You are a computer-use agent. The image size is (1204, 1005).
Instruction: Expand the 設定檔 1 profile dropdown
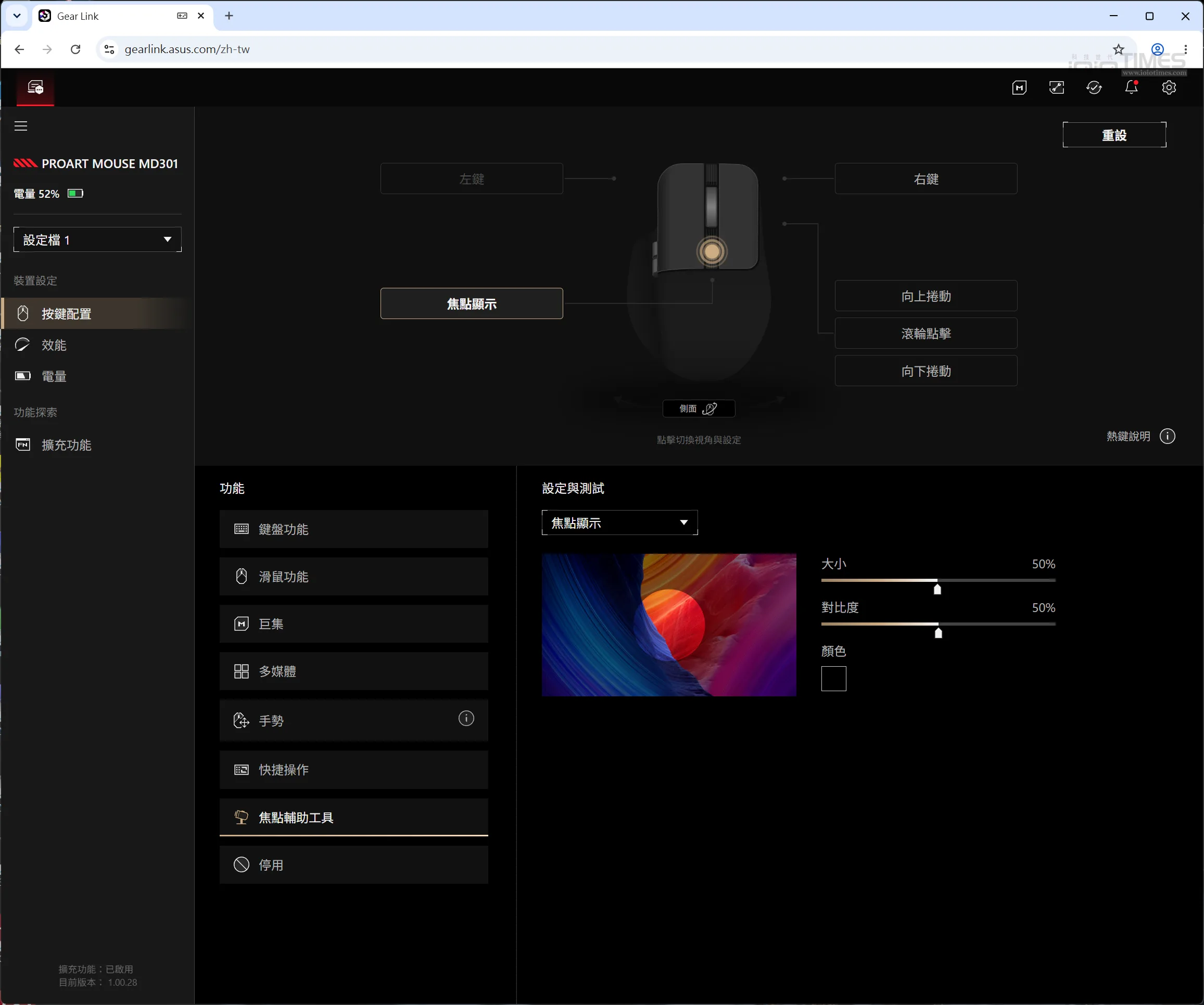pos(97,239)
